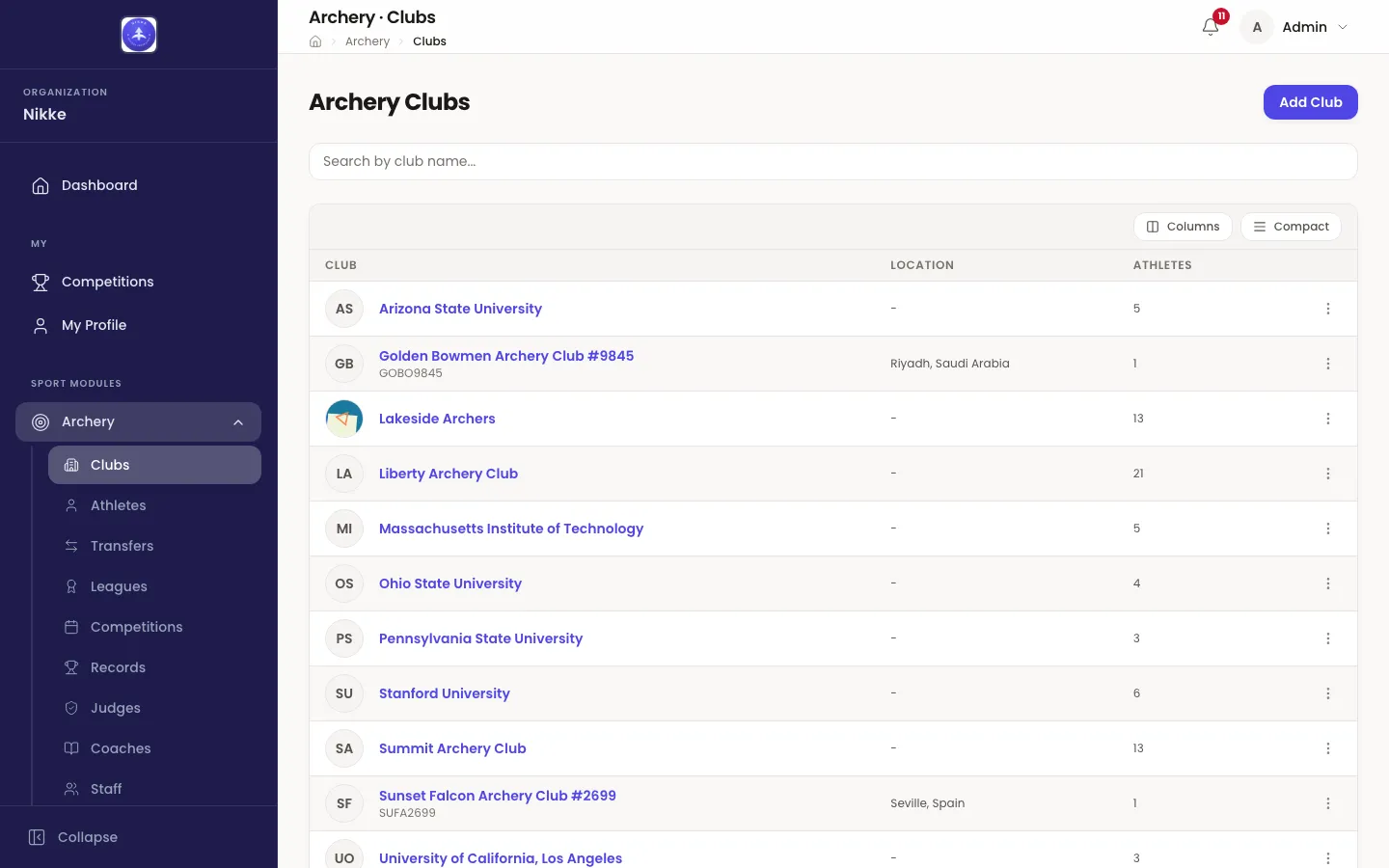The width and height of the screenshot is (1389, 868).
Task: Open row menu for Summit Archery Club
Action: (1328, 748)
